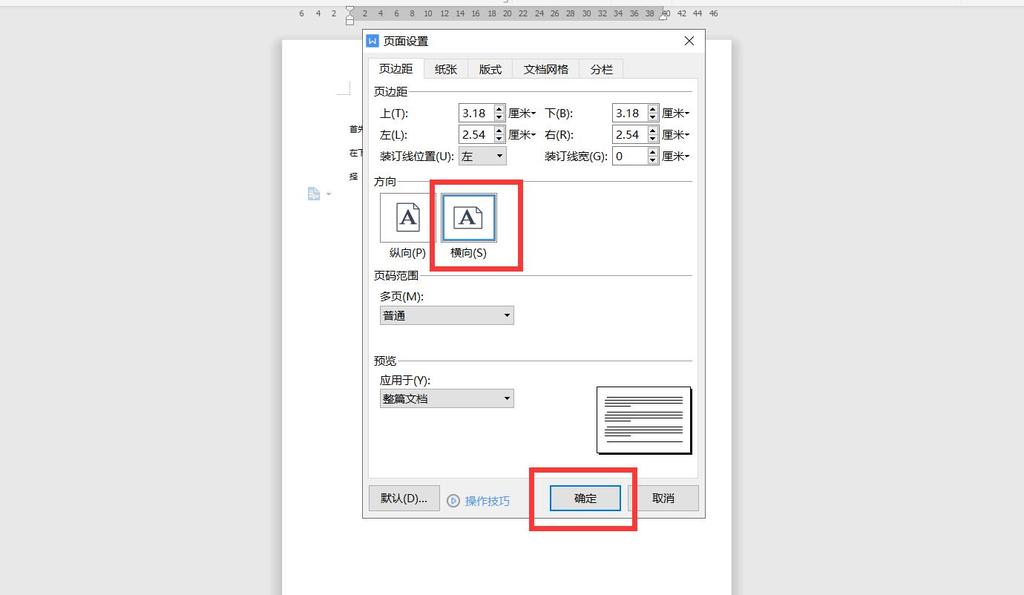Open the top margin 厘米 unit dropdown
1024x595 pixels.
pyautogui.click(x=522, y=113)
